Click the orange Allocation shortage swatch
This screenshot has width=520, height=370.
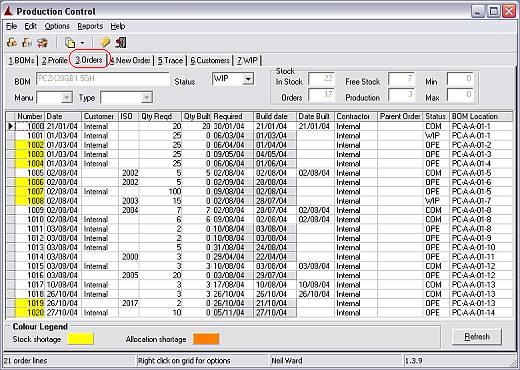click(206, 339)
